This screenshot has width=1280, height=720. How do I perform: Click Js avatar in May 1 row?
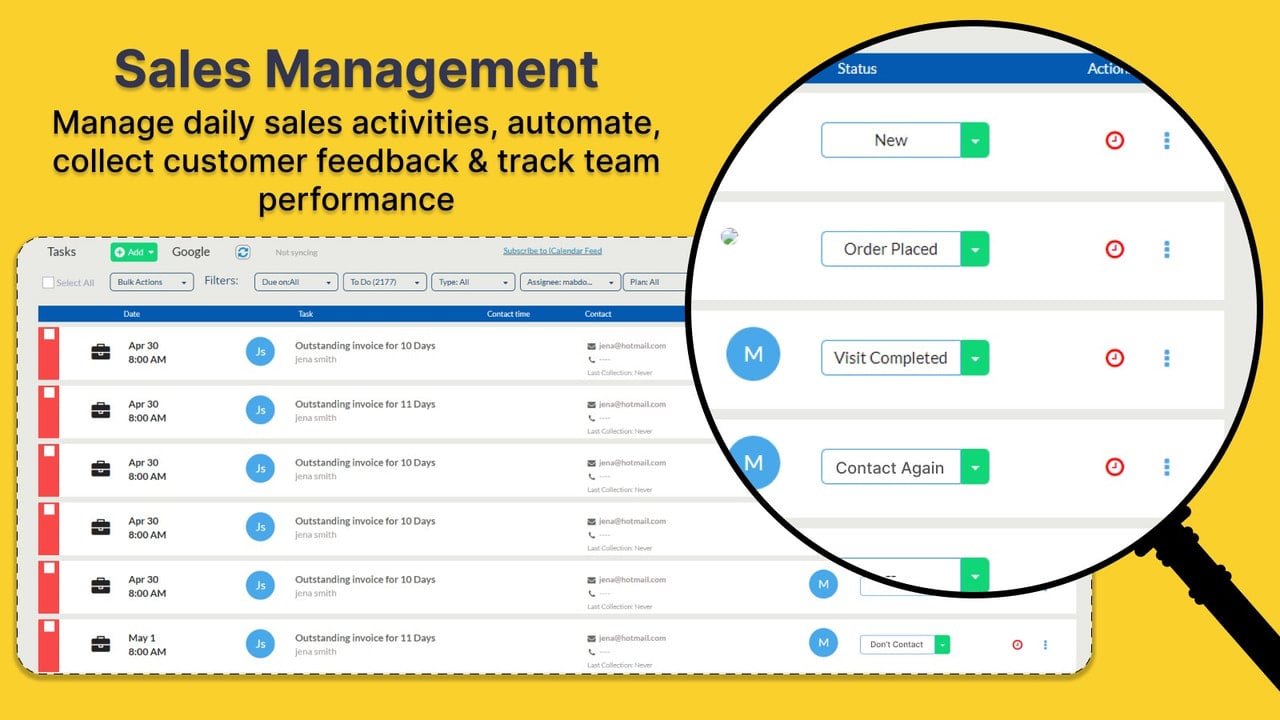tap(260, 644)
